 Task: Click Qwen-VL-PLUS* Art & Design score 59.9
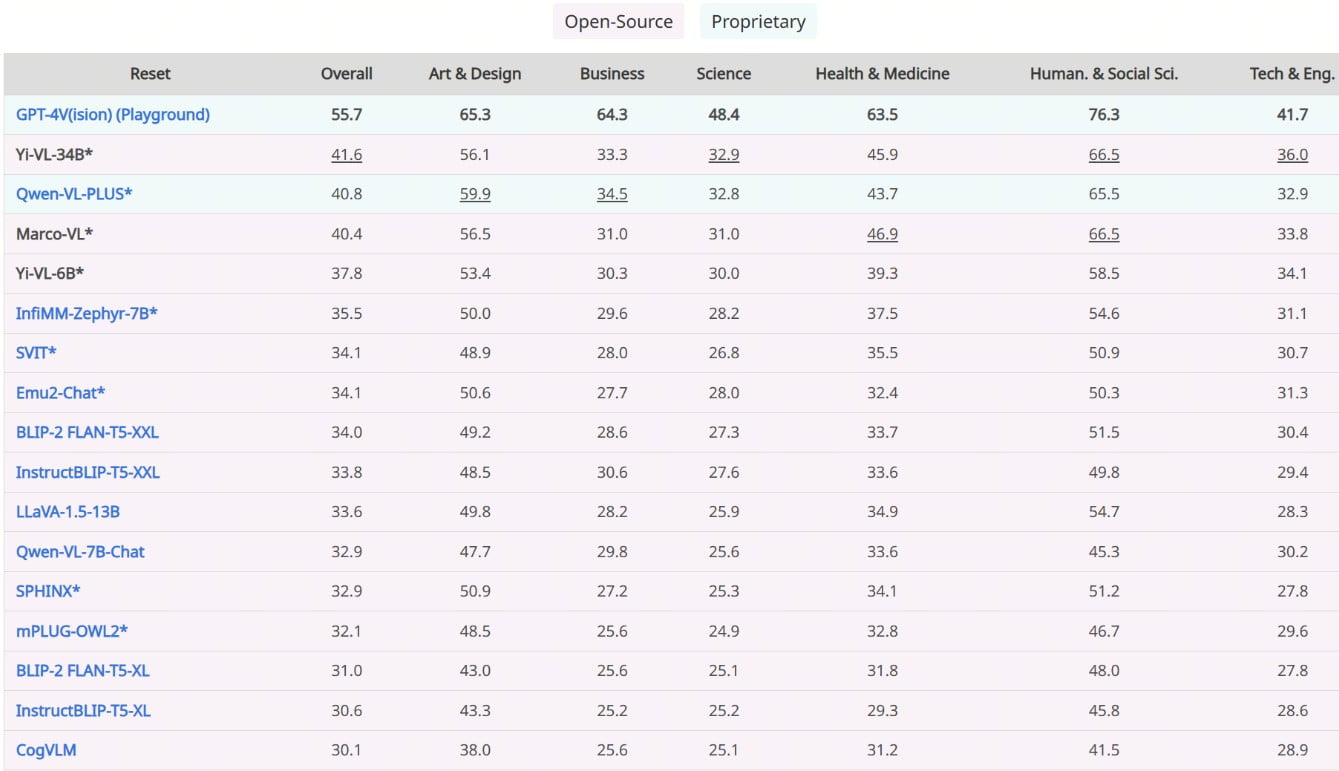[475, 194]
